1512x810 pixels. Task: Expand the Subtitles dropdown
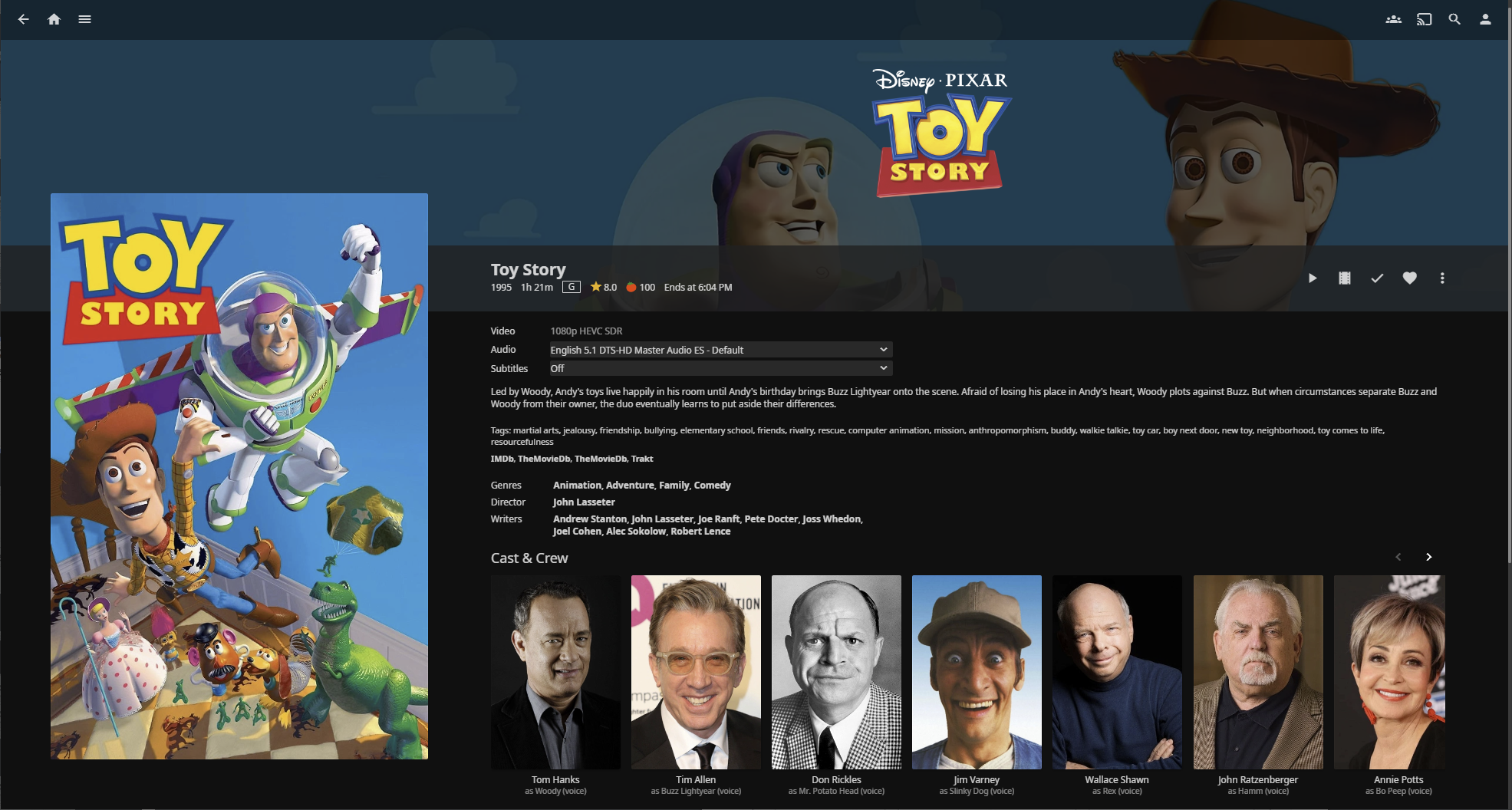(x=720, y=368)
